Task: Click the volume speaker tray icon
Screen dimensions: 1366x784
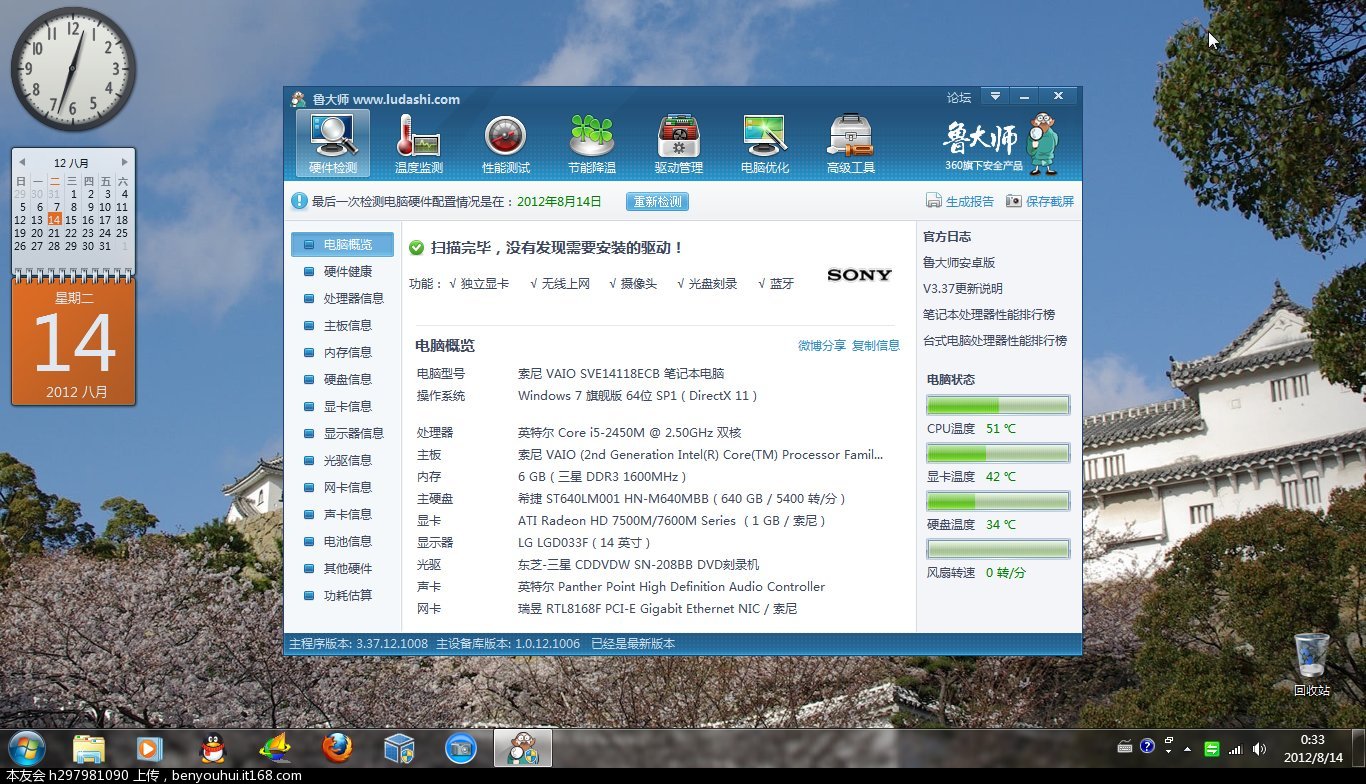Action: click(1259, 748)
